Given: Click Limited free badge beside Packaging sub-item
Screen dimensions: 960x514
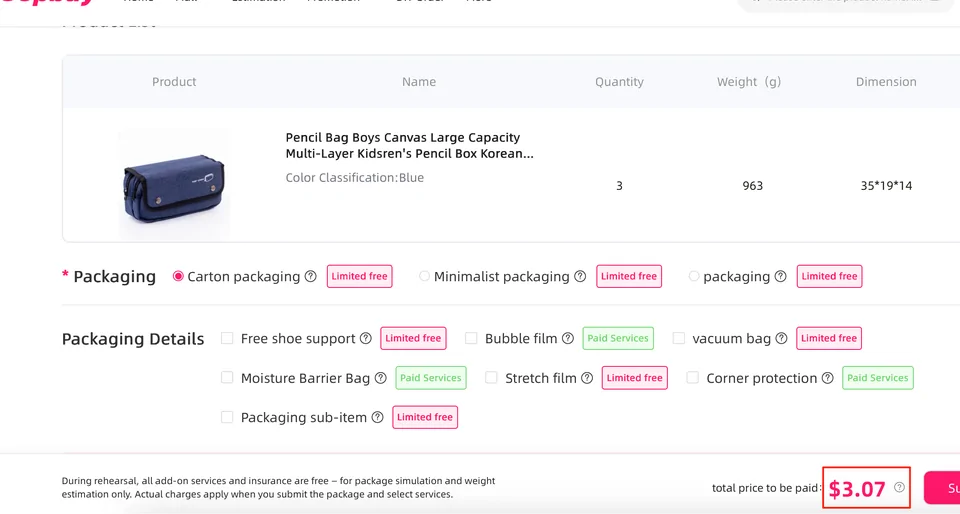Looking at the screenshot, I should (425, 417).
